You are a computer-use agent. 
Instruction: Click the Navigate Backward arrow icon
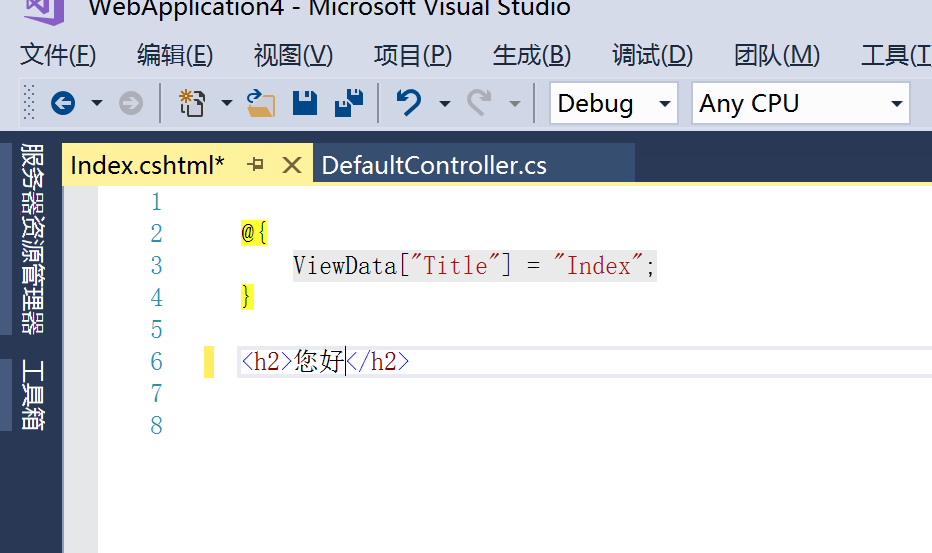pos(63,103)
